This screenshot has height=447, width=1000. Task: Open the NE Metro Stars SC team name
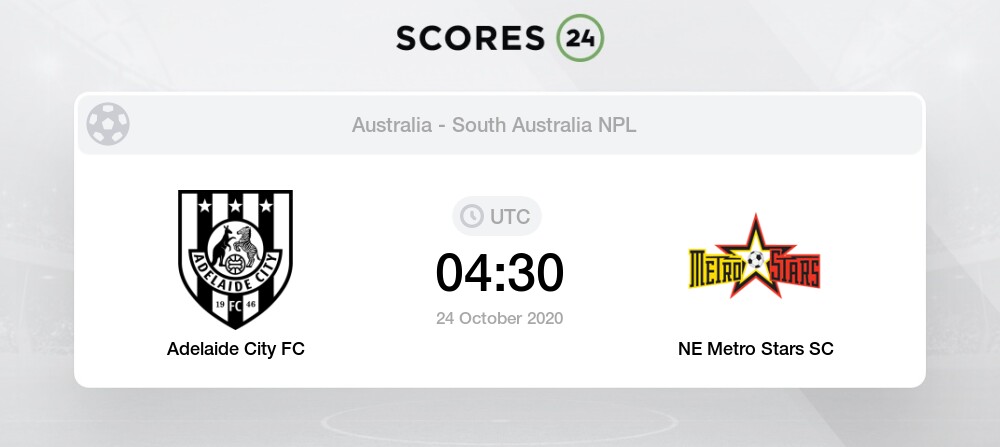755,349
